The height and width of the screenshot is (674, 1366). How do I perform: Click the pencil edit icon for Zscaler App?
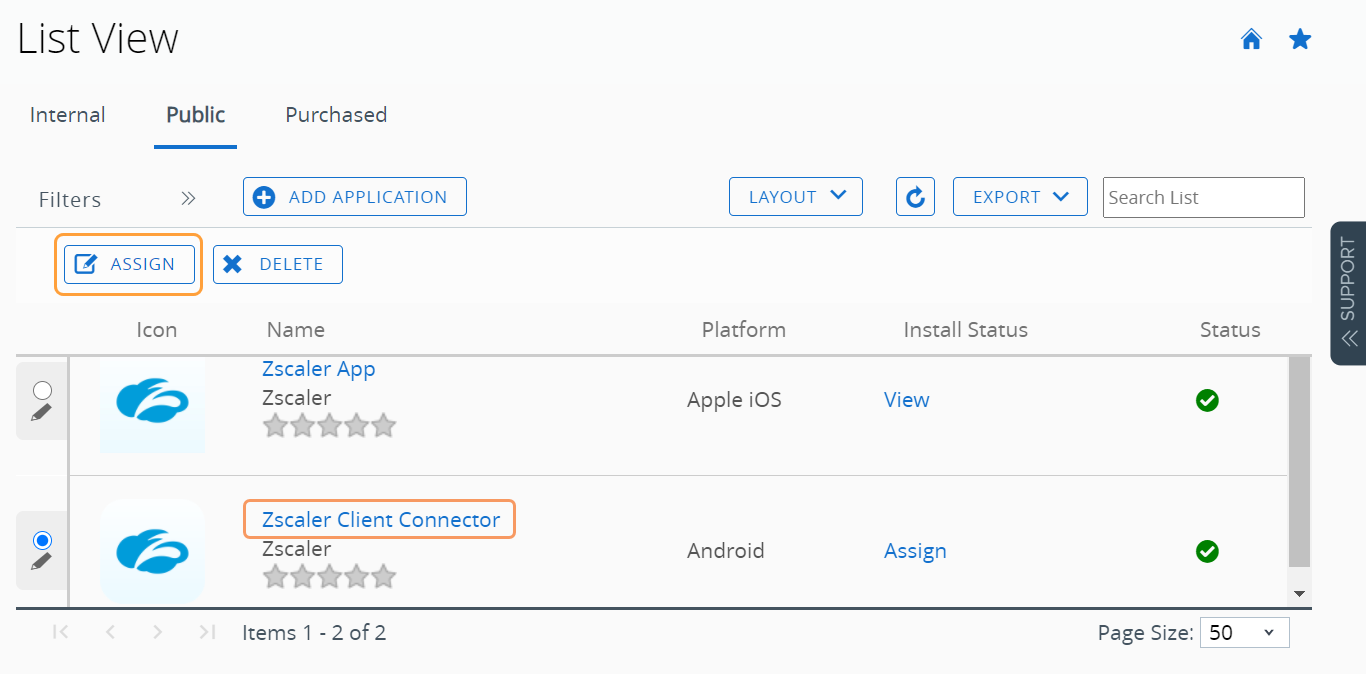(41, 412)
